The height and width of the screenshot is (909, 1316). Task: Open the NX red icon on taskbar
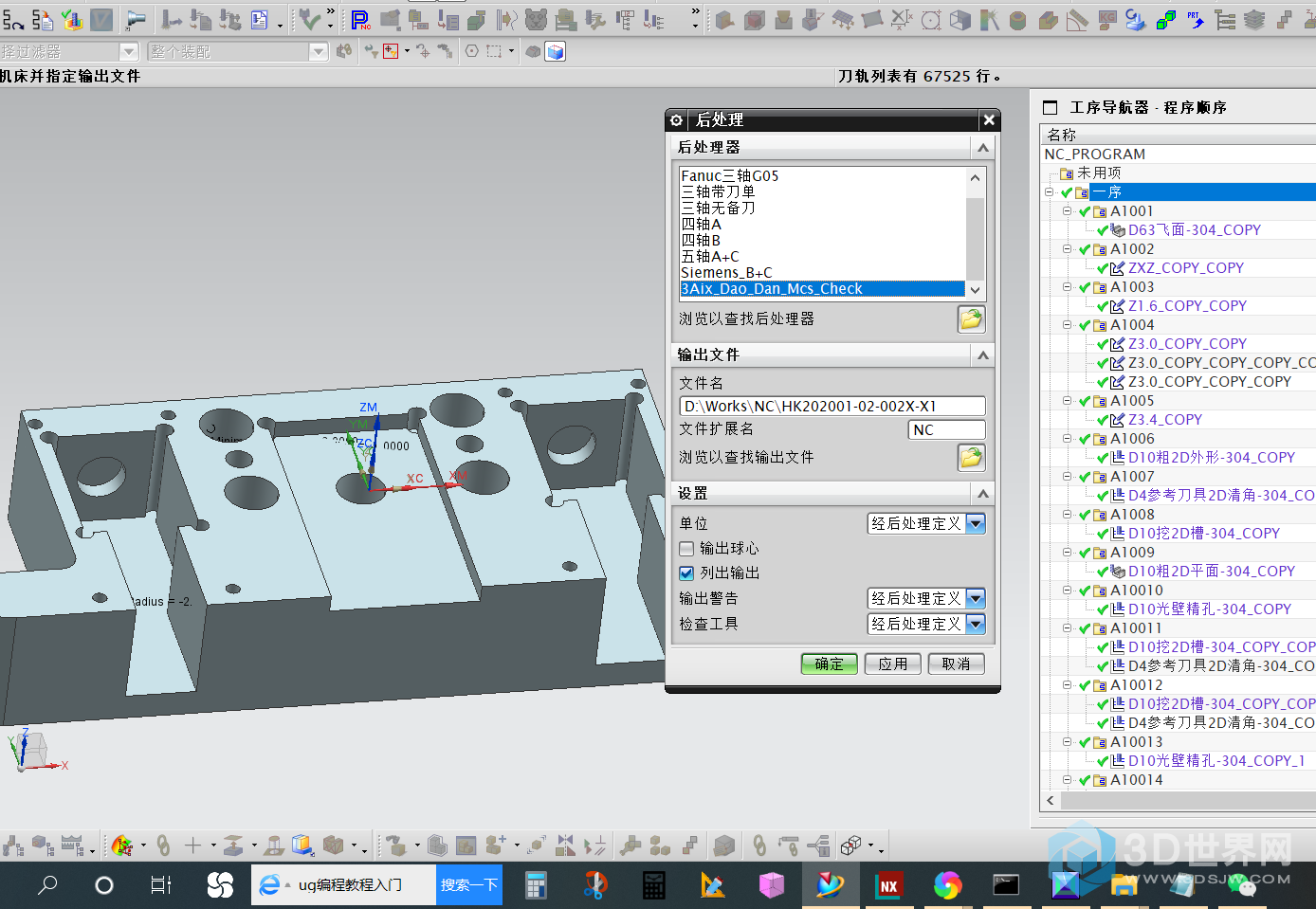tap(888, 885)
